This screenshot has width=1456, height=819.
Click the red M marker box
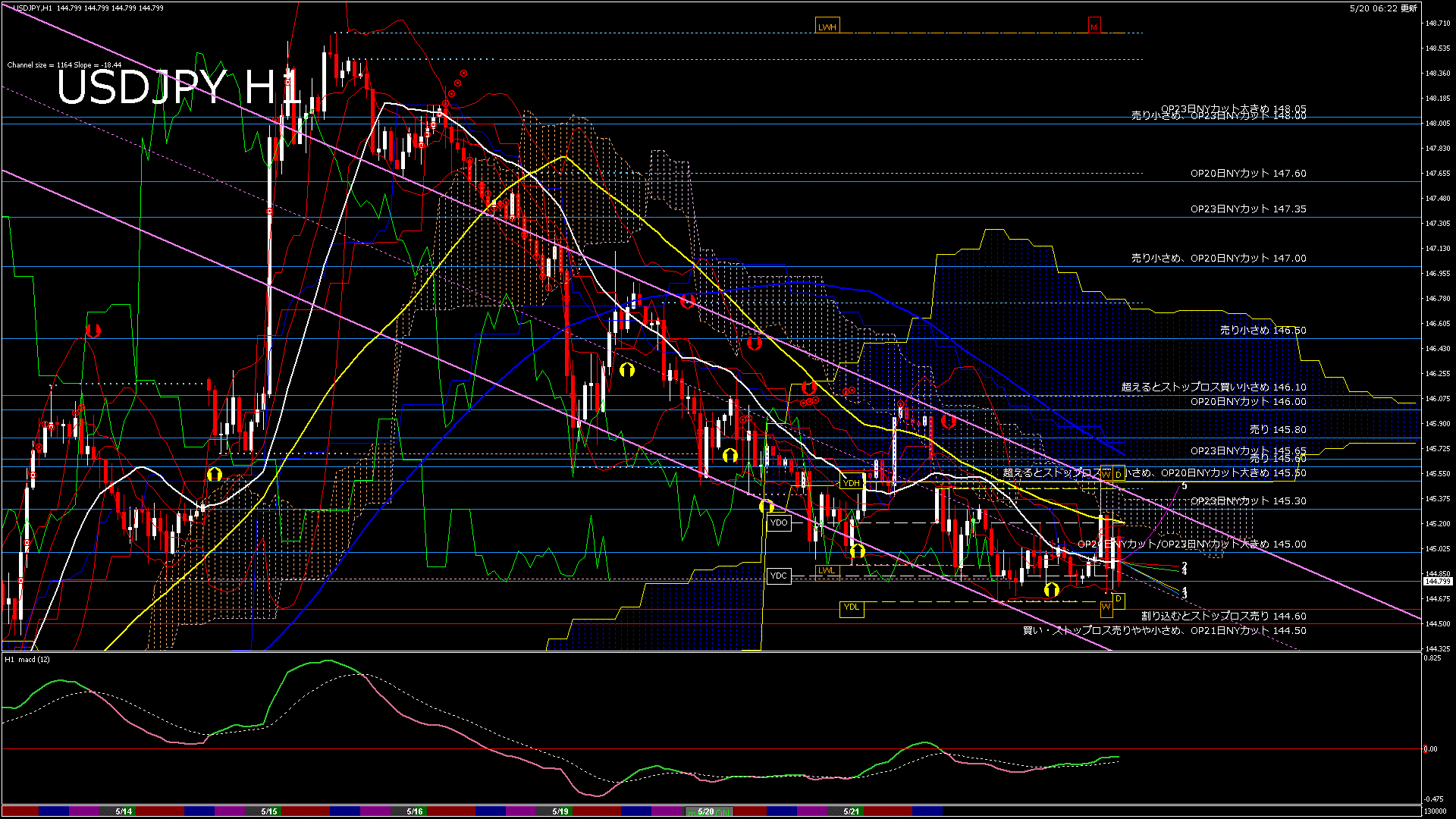pos(1094,27)
